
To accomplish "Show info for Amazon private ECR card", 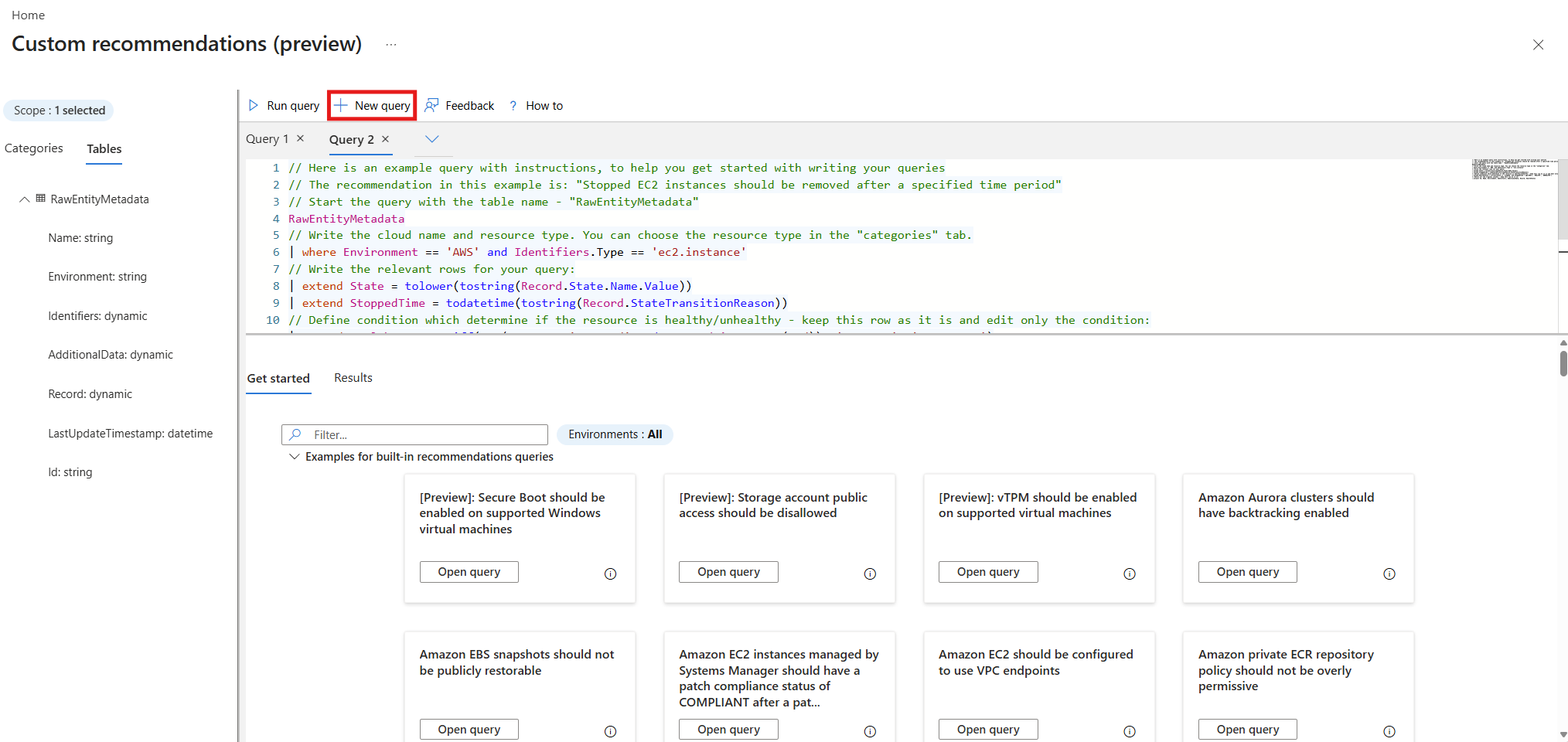I will [1389, 731].
